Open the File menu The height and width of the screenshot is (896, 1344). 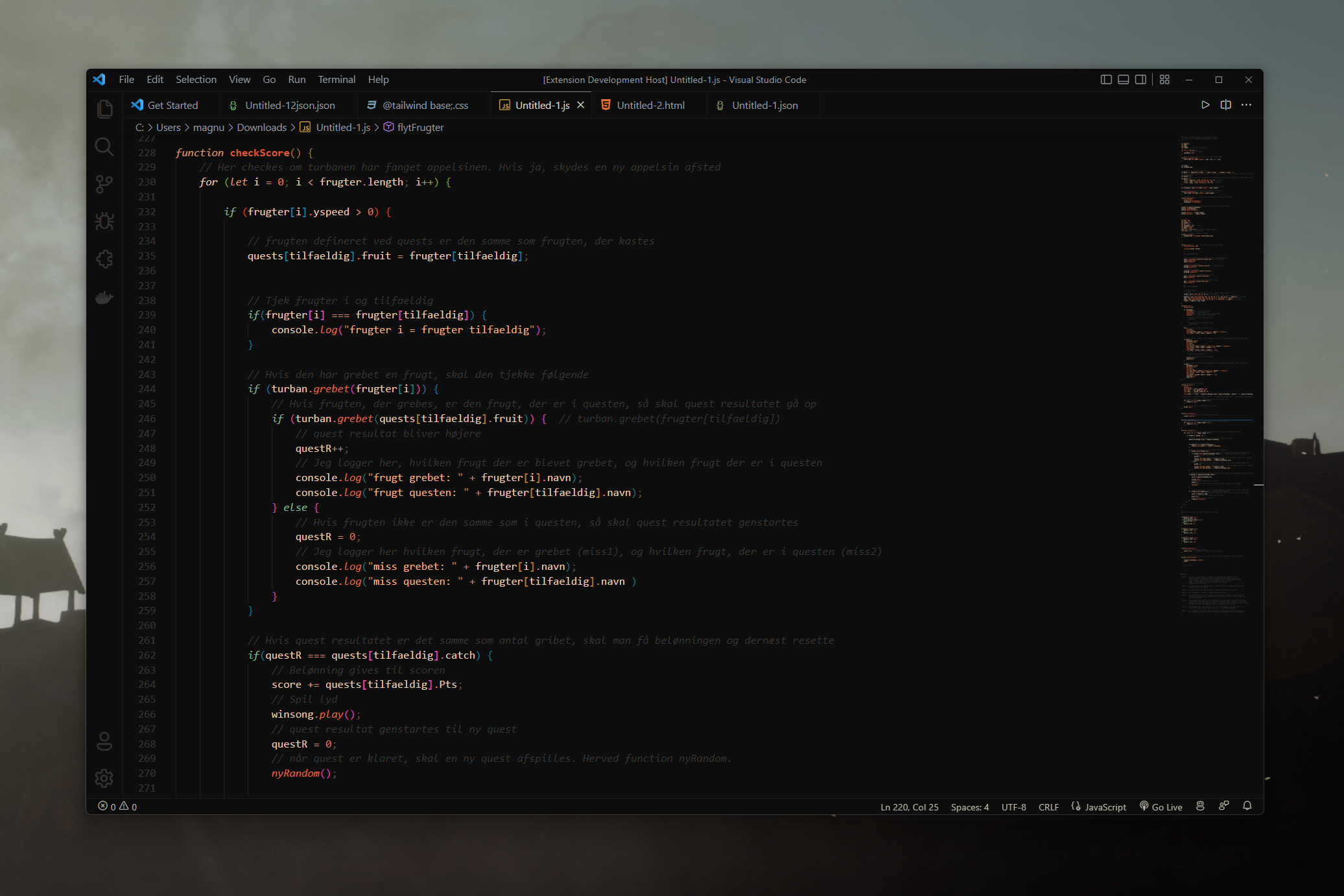click(x=126, y=80)
